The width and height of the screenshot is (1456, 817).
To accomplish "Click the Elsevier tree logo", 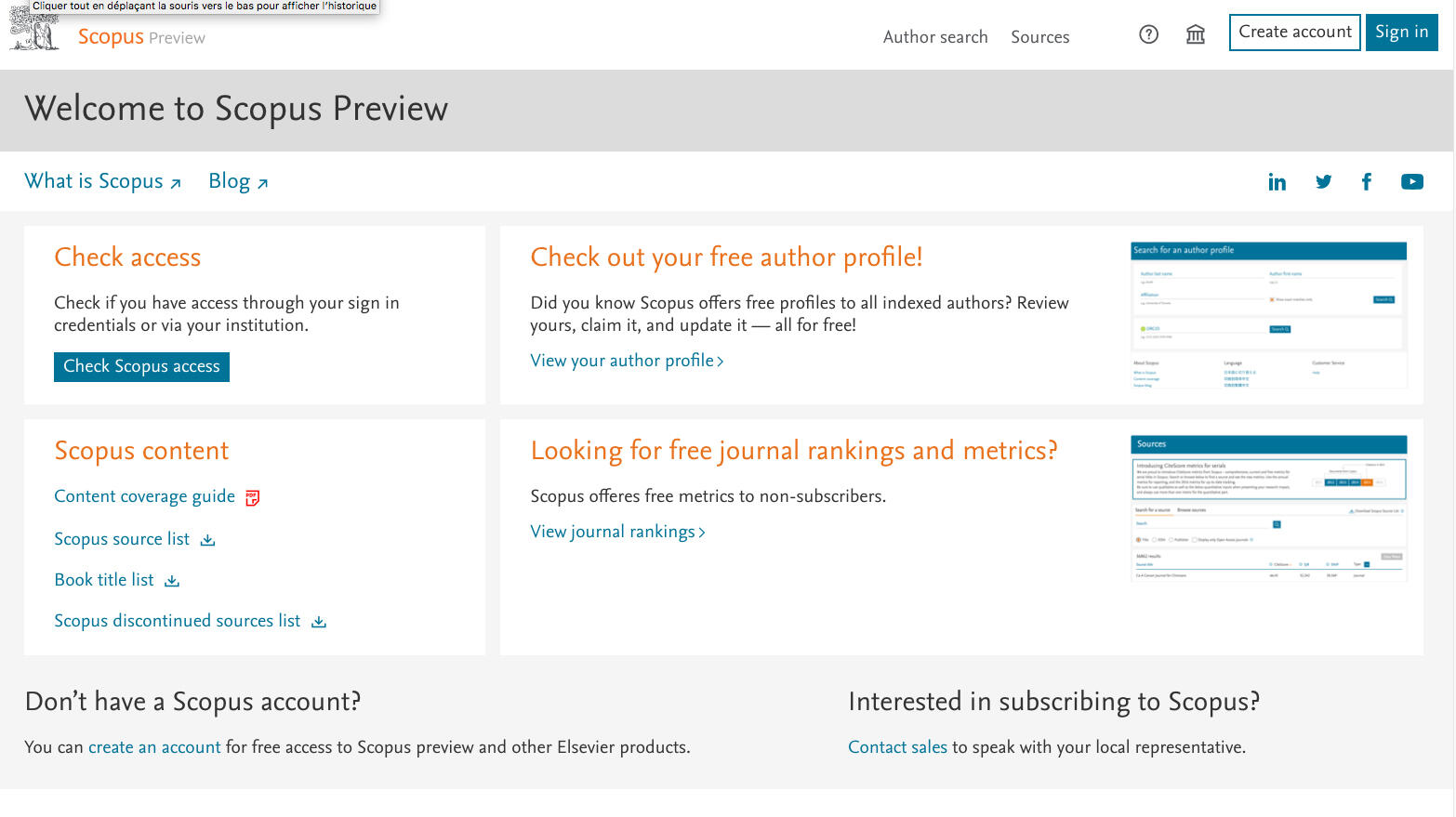I will (34, 30).
